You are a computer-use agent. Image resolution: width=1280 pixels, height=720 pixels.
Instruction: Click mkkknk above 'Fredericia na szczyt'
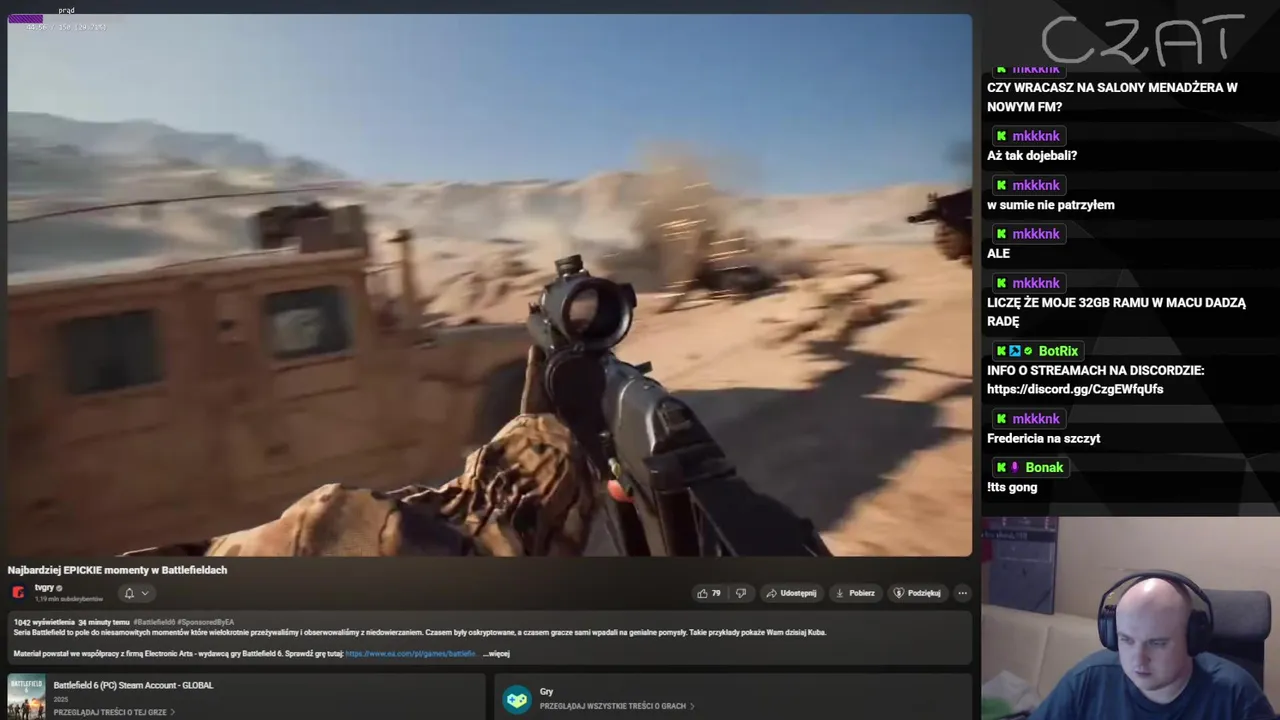click(1035, 419)
